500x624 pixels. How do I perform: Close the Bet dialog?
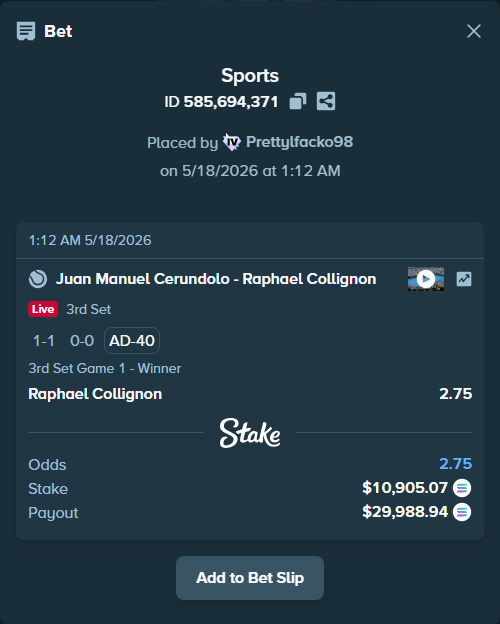[474, 31]
